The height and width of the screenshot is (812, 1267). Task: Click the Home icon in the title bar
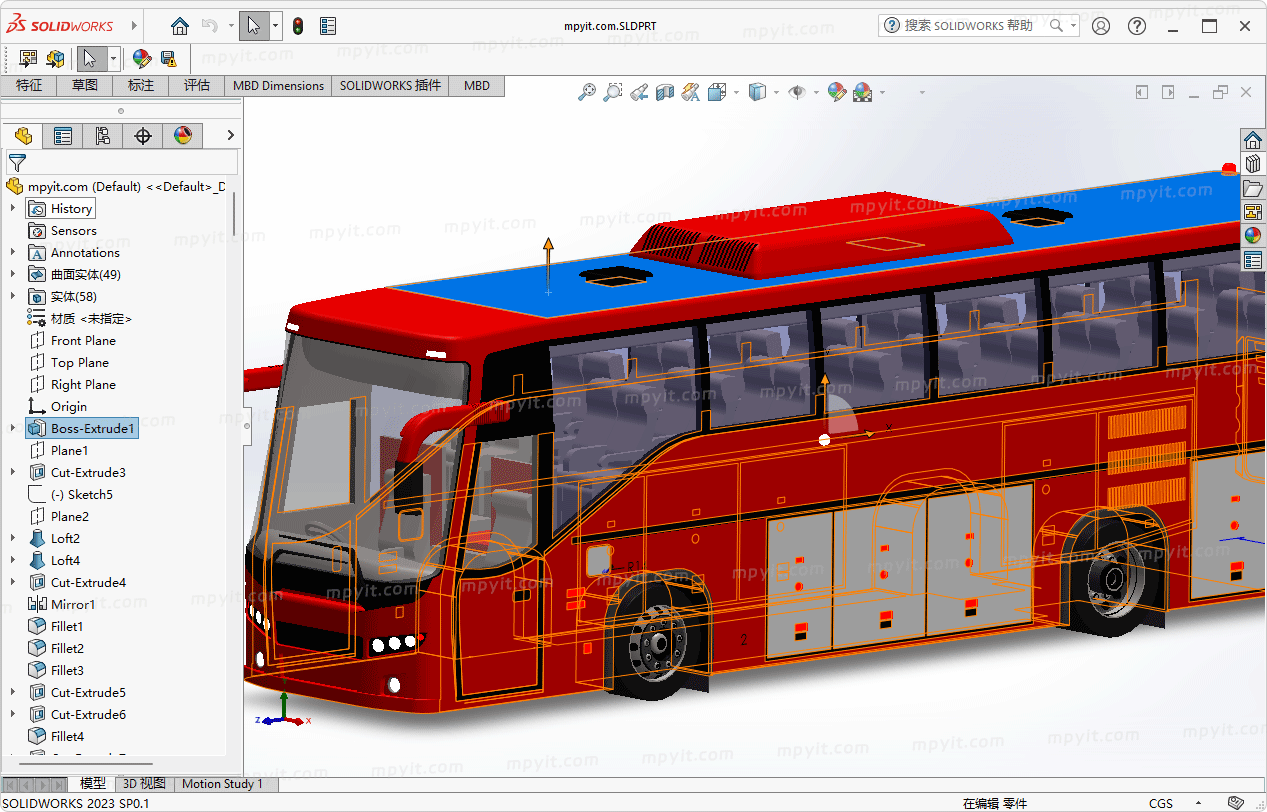pyautogui.click(x=180, y=26)
